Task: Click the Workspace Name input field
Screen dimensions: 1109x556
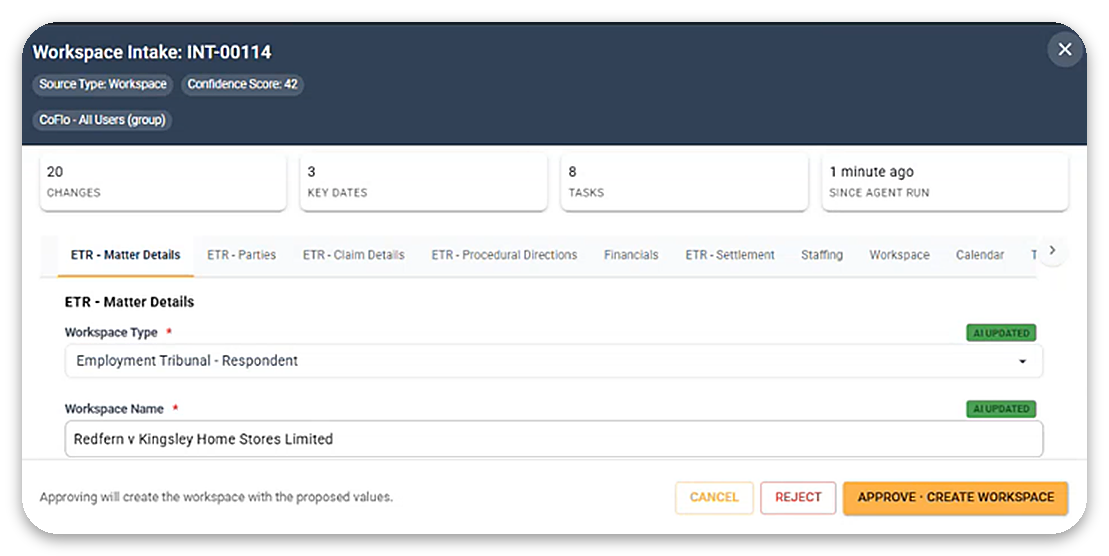Action: (554, 439)
